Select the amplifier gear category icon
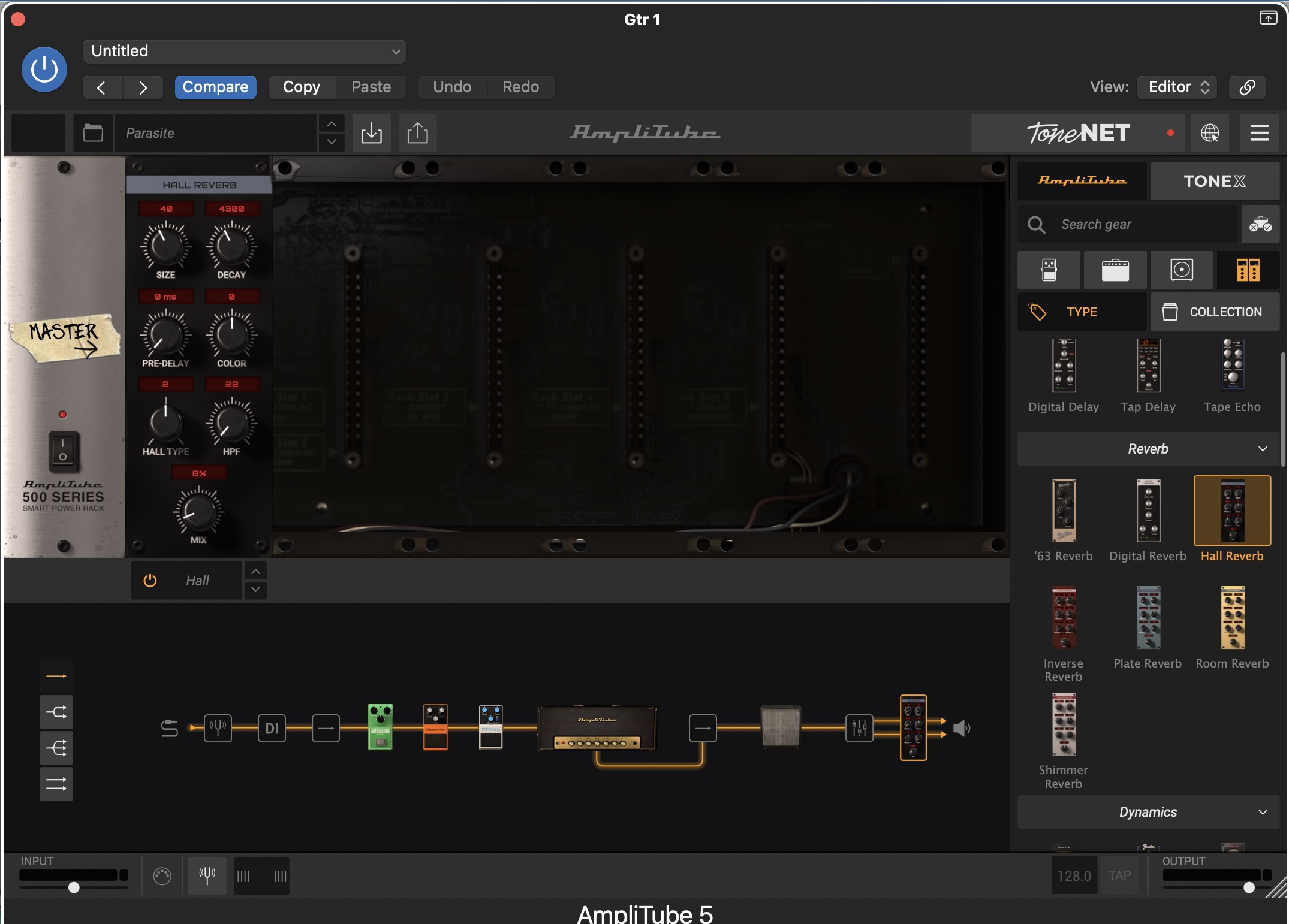Screen dimensions: 1289x924 pyautogui.click(x=1115, y=270)
